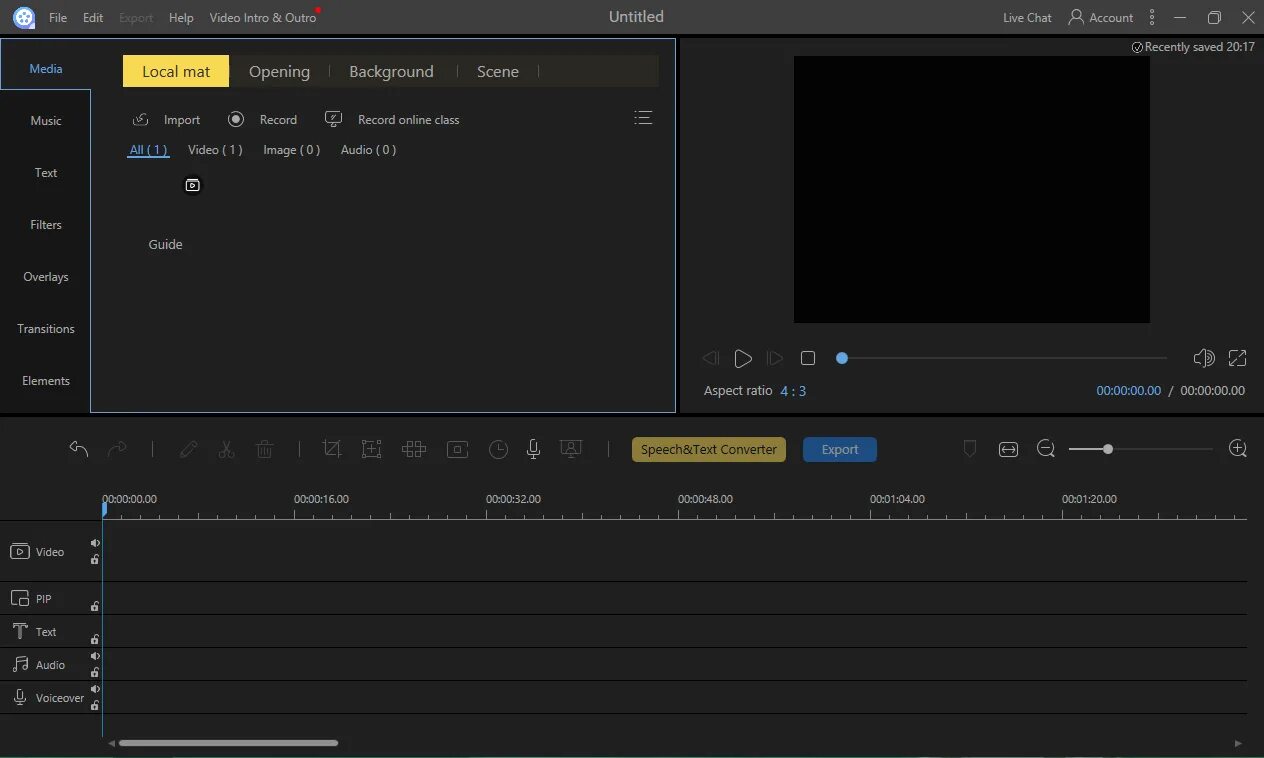Click the Split scissors icon in toolbar
The height and width of the screenshot is (758, 1264).
pos(226,450)
